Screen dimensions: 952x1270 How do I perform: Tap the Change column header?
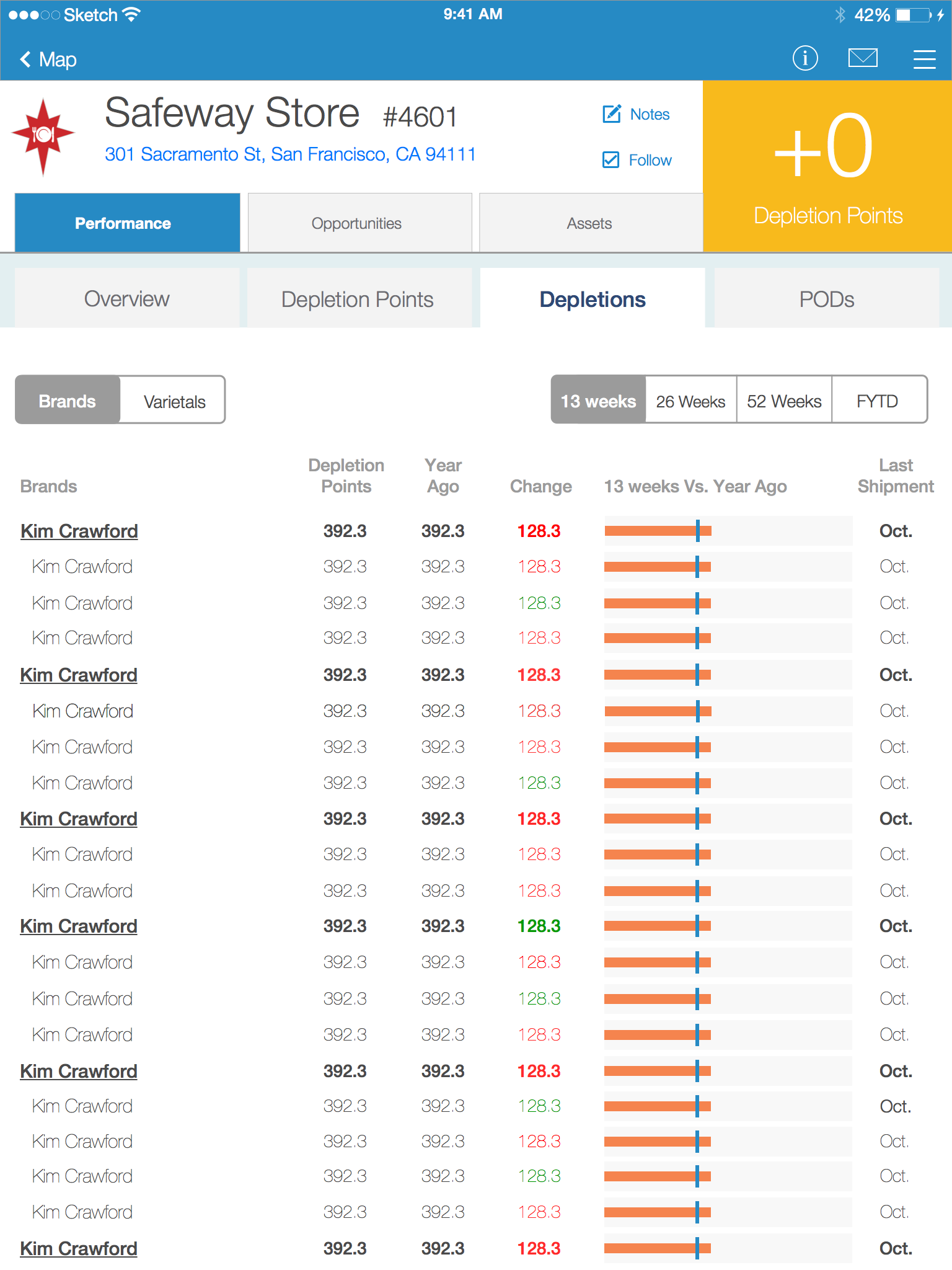(x=540, y=486)
